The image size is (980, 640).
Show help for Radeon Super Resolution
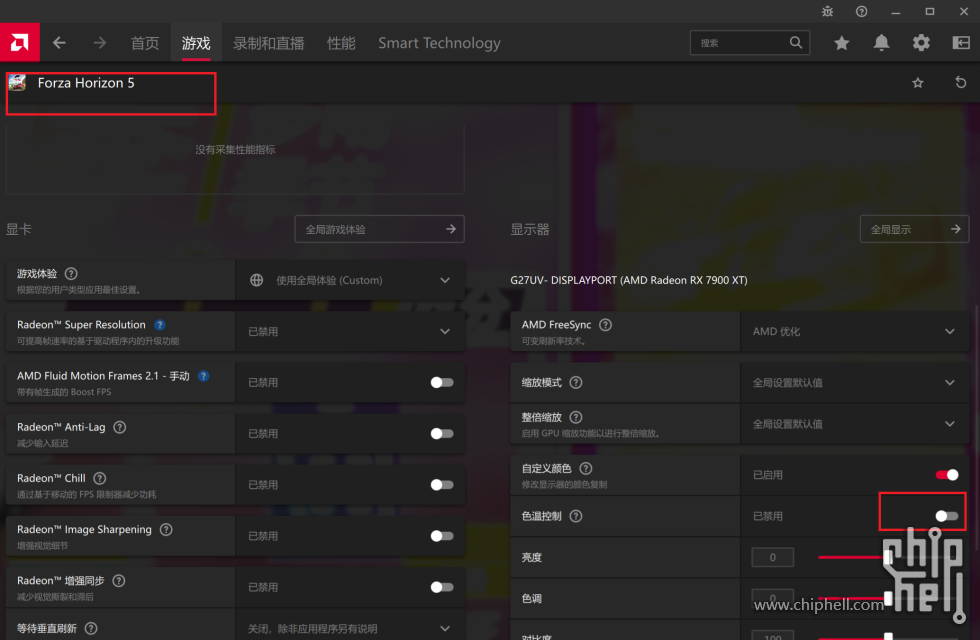160,325
